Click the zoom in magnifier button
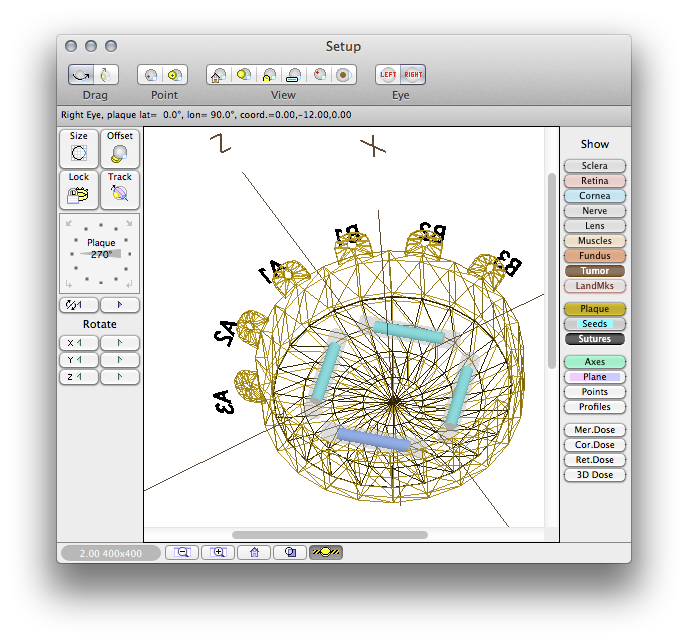This screenshot has height=642, width=688. 218,552
